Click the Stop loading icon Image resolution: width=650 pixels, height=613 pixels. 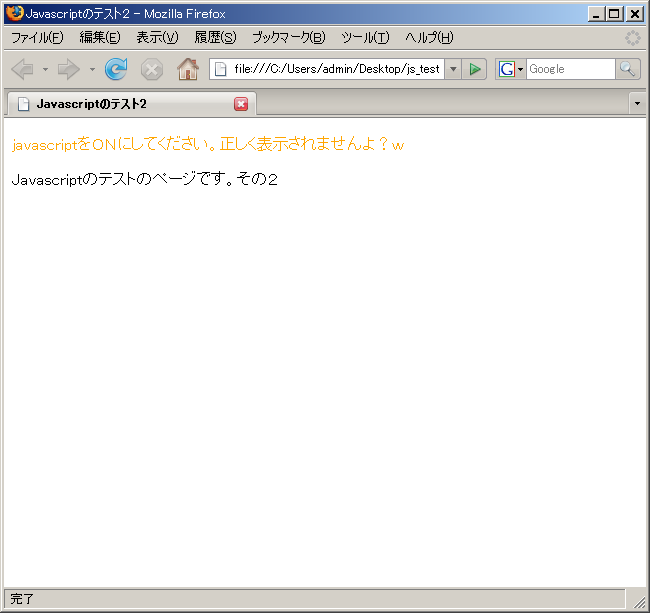(x=152, y=69)
